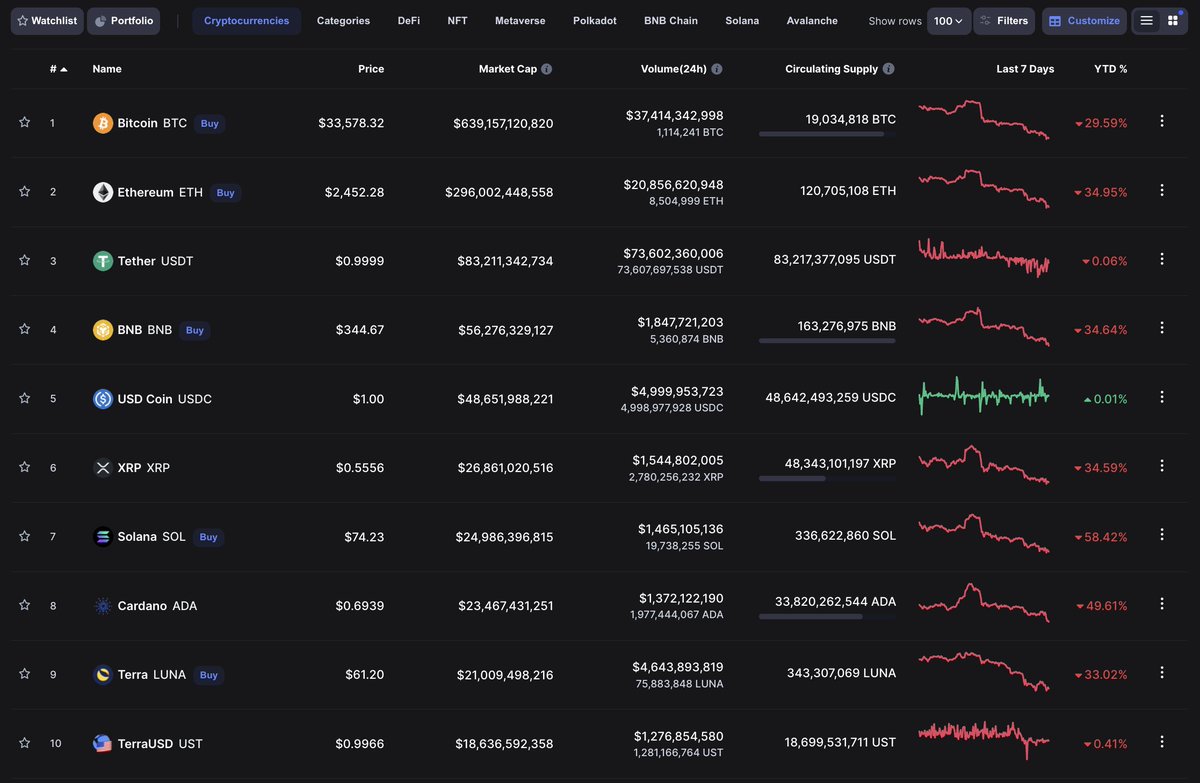The width and height of the screenshot is (1200, 783).
Task: Click the USD Coin logo
Action: 102,399
